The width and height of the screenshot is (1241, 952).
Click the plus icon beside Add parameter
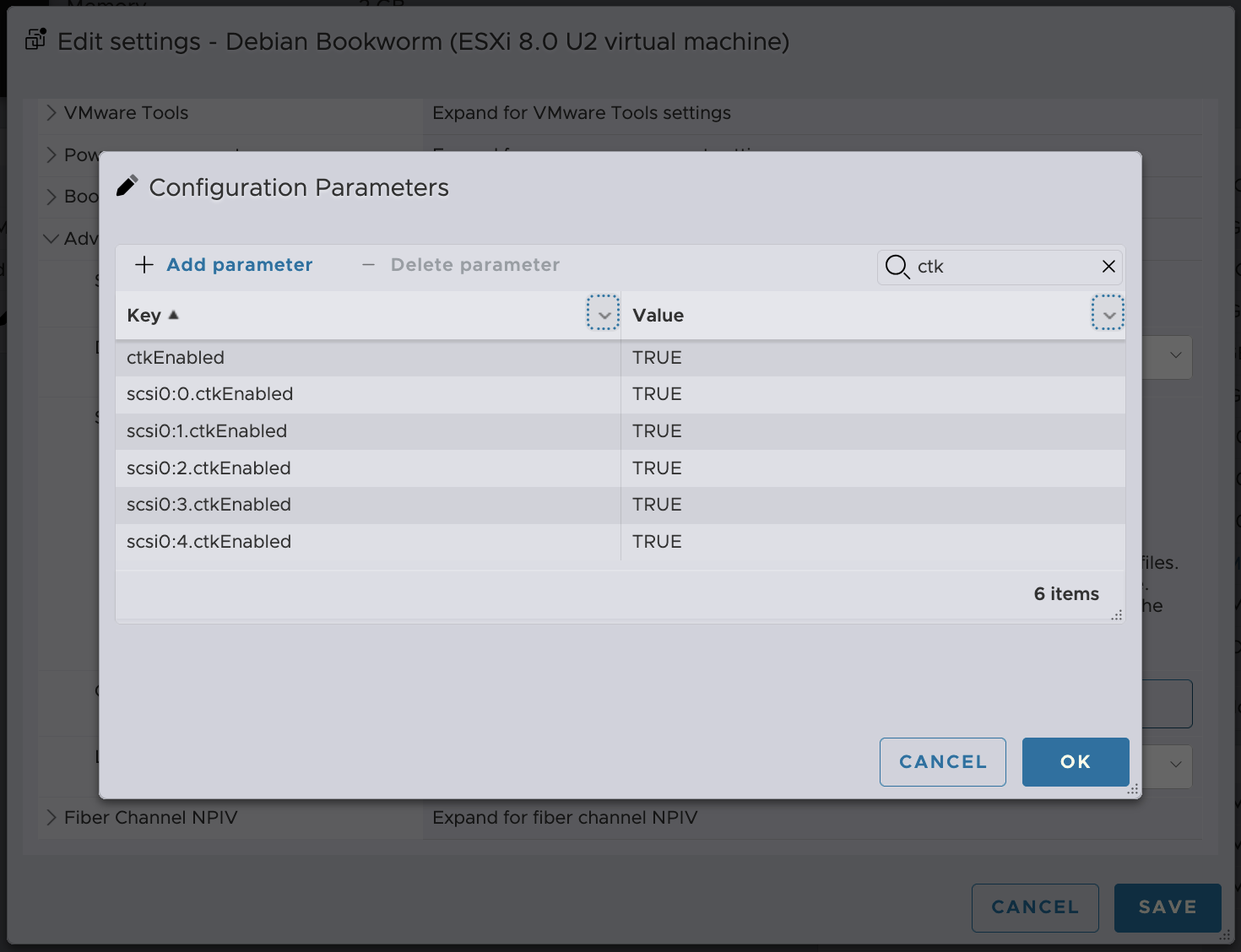point(144,265)
